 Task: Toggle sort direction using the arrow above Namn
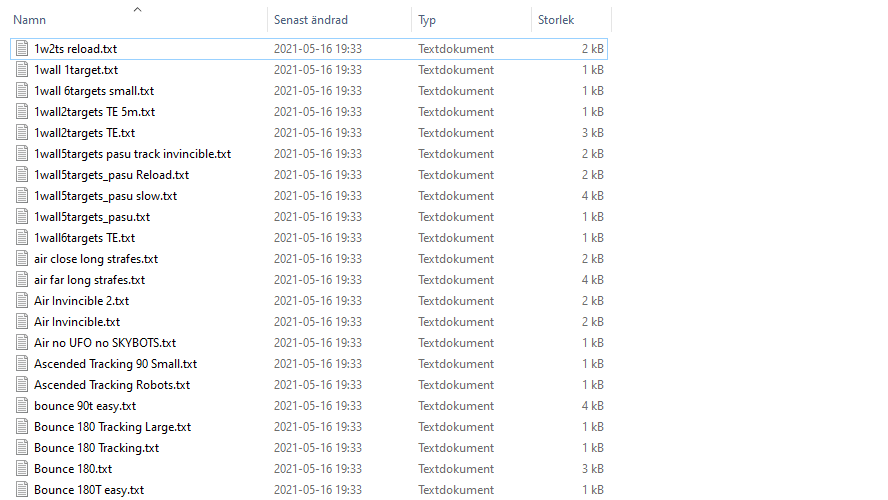[x=137, y=10]
